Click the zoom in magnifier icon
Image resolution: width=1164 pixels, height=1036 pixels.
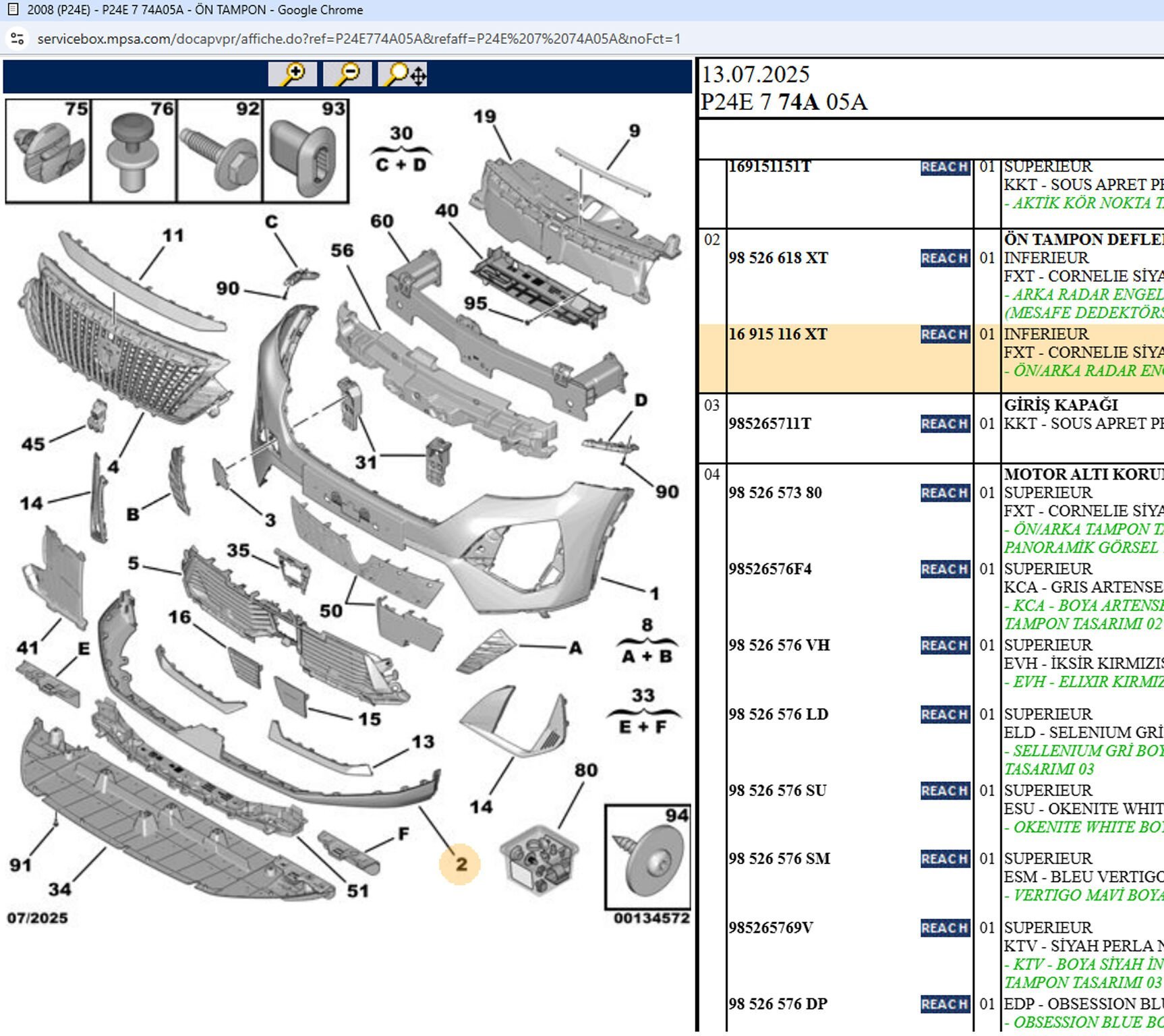pos(292,74)
